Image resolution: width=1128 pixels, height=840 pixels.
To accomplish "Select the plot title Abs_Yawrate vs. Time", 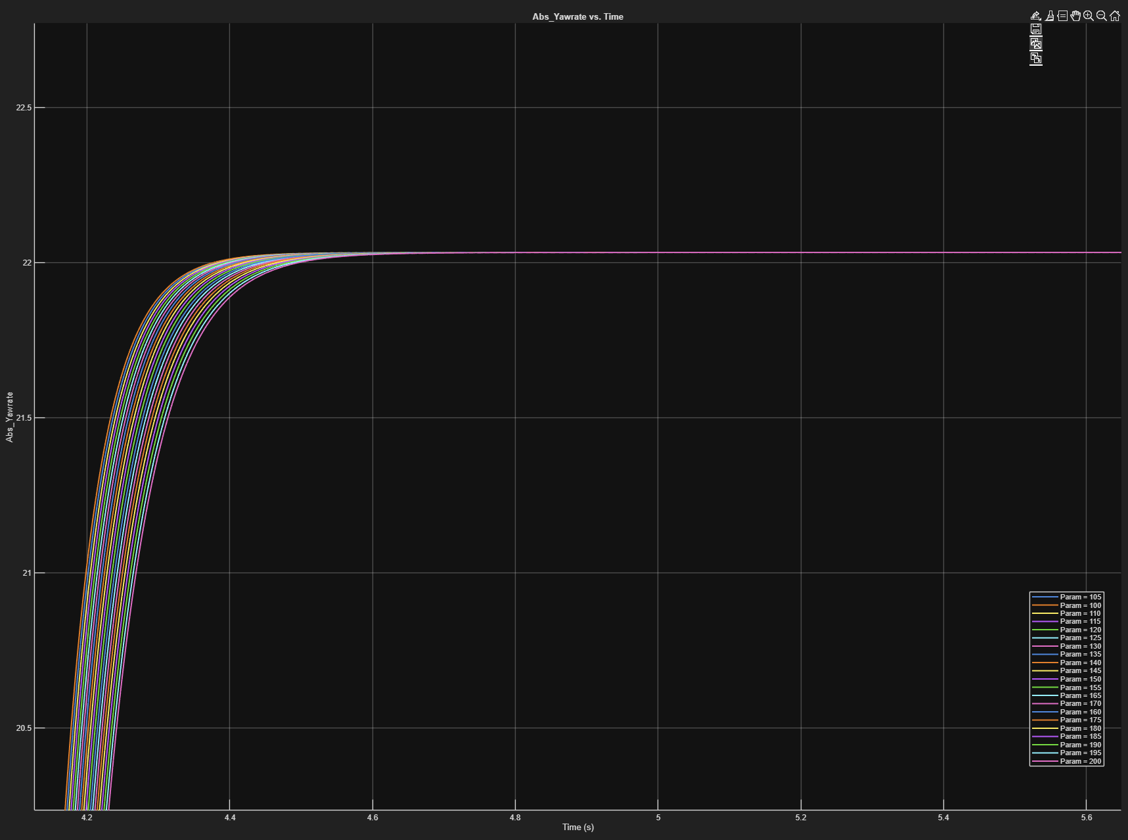I will (578, 17).
